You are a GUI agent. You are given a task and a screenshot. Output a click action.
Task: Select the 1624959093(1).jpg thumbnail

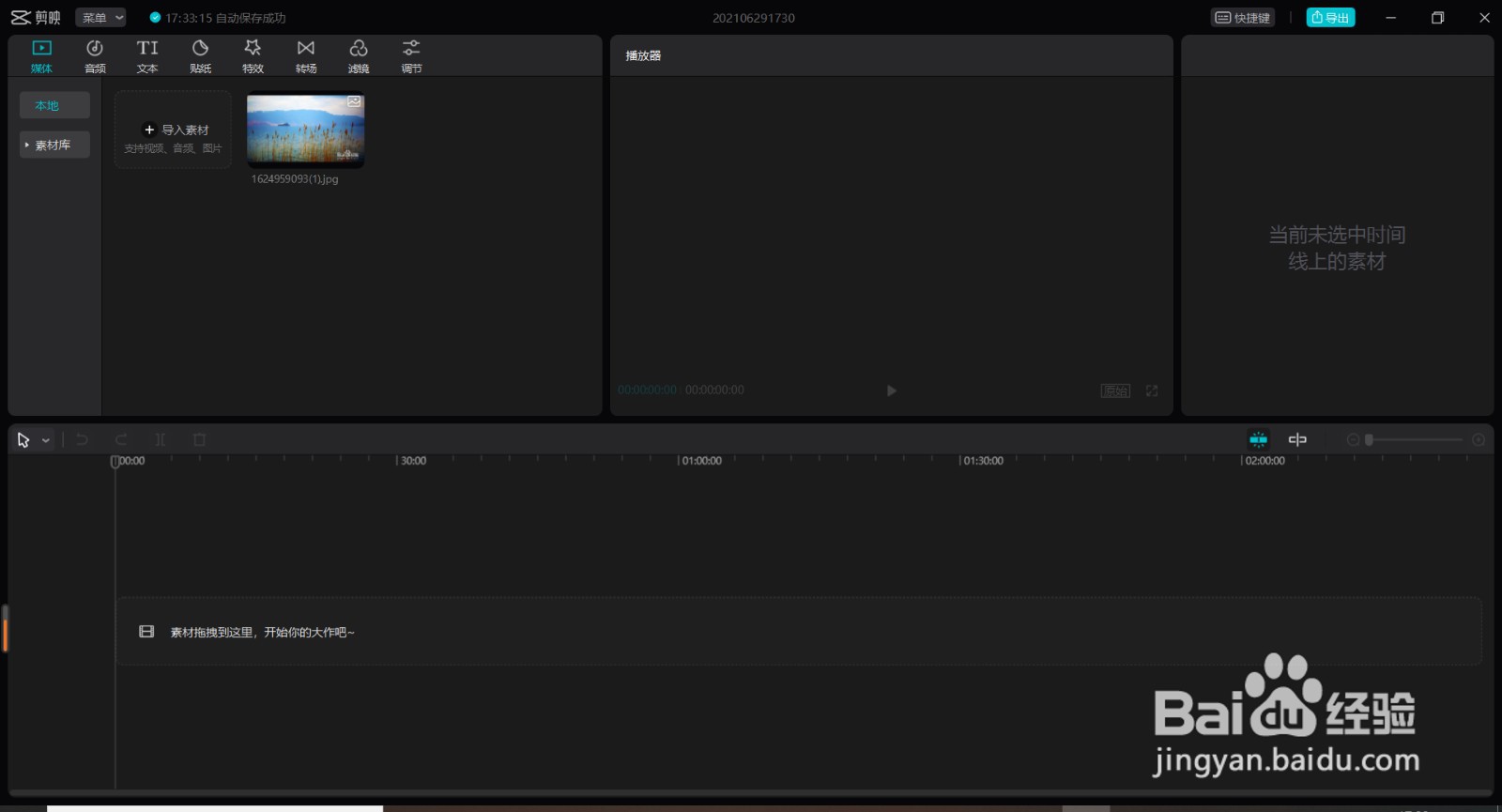(305, 130)
